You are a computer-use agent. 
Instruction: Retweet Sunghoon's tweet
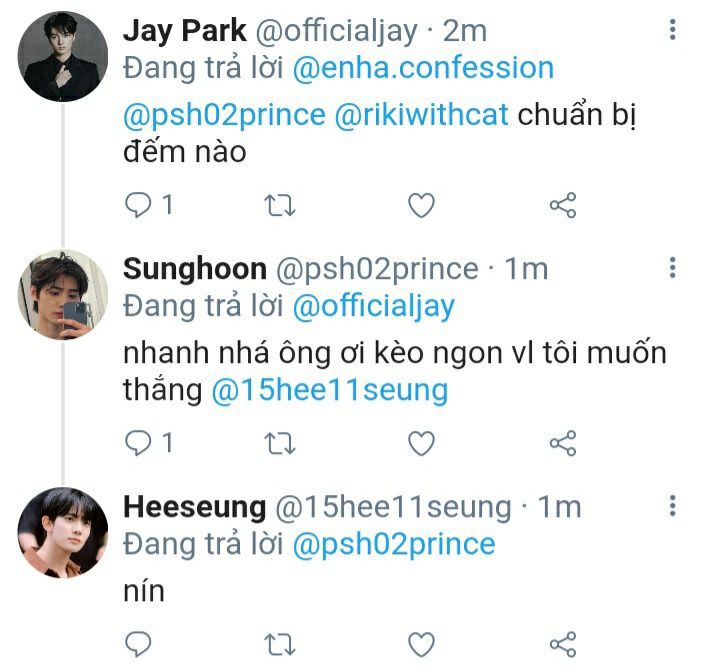pyautogui.click(x=279, y=442)
